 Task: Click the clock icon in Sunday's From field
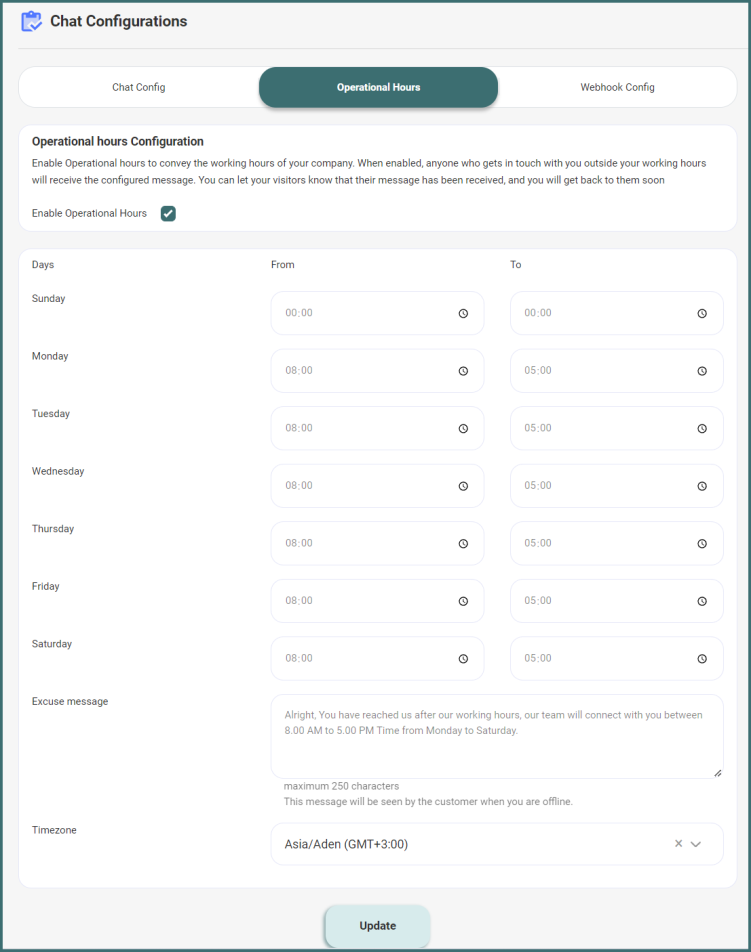463,313
